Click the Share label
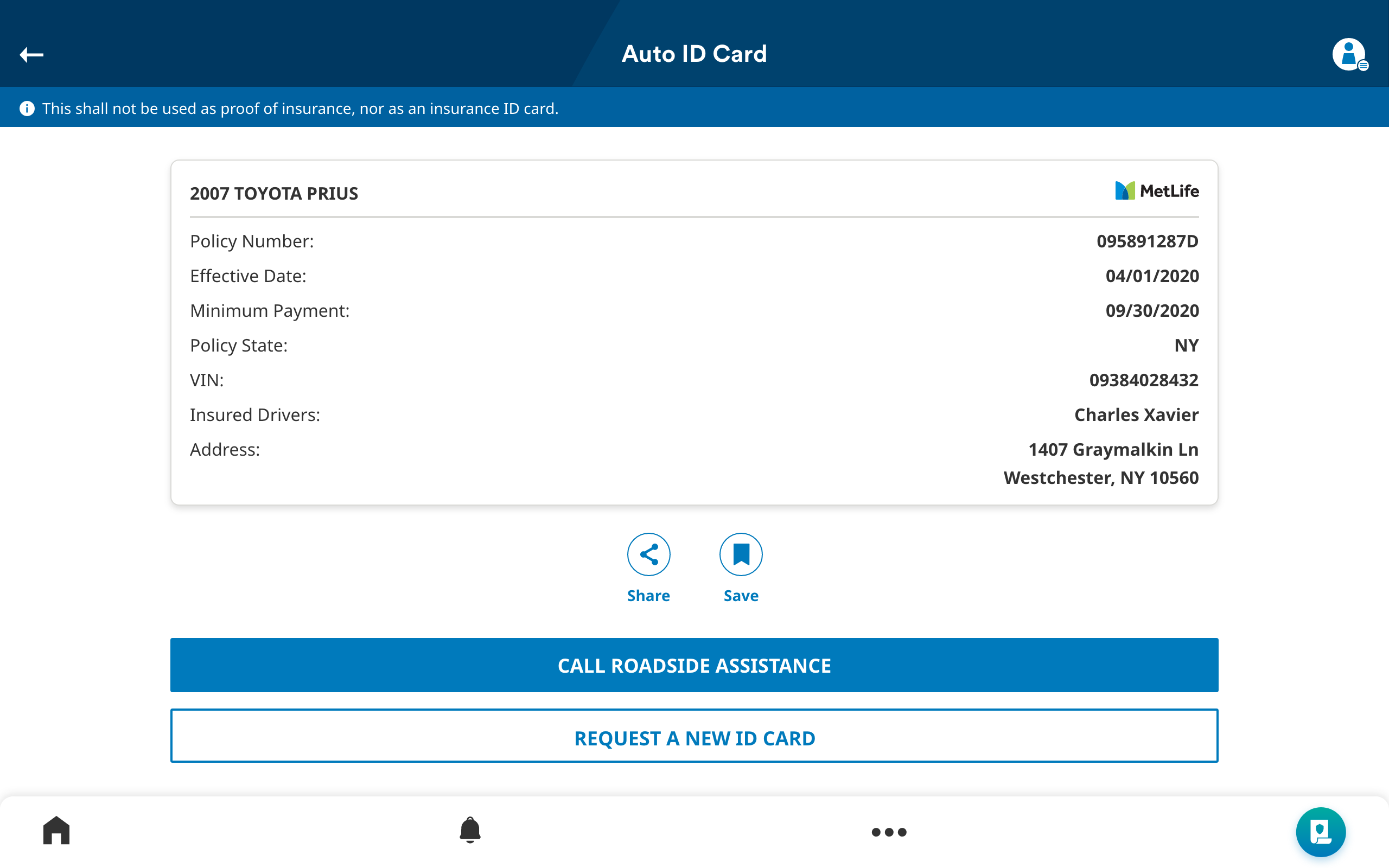 tap(648, 596)
